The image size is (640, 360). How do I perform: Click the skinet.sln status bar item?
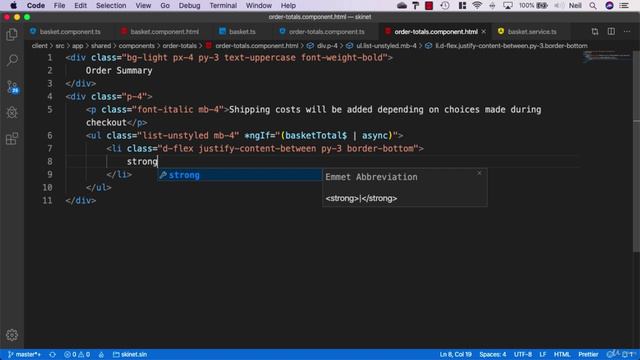130,354
